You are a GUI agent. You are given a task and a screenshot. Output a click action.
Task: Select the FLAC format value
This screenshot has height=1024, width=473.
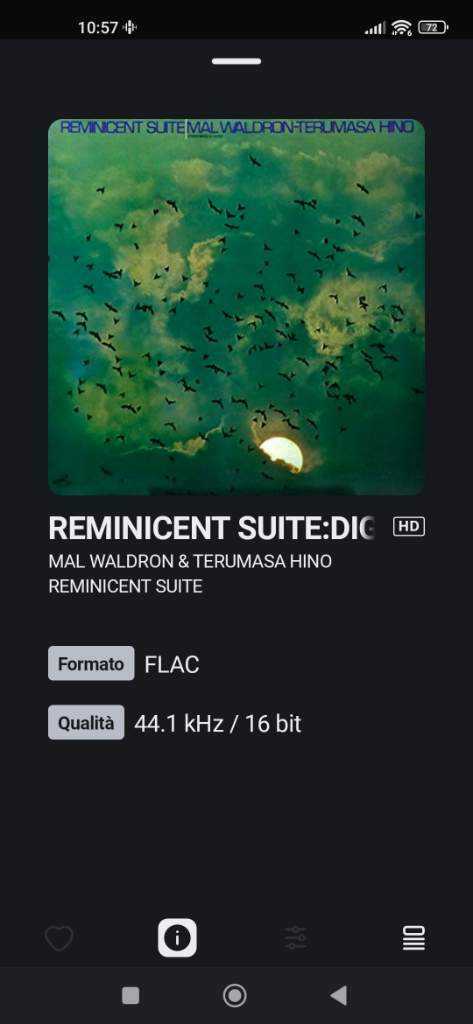coord(172,665)
